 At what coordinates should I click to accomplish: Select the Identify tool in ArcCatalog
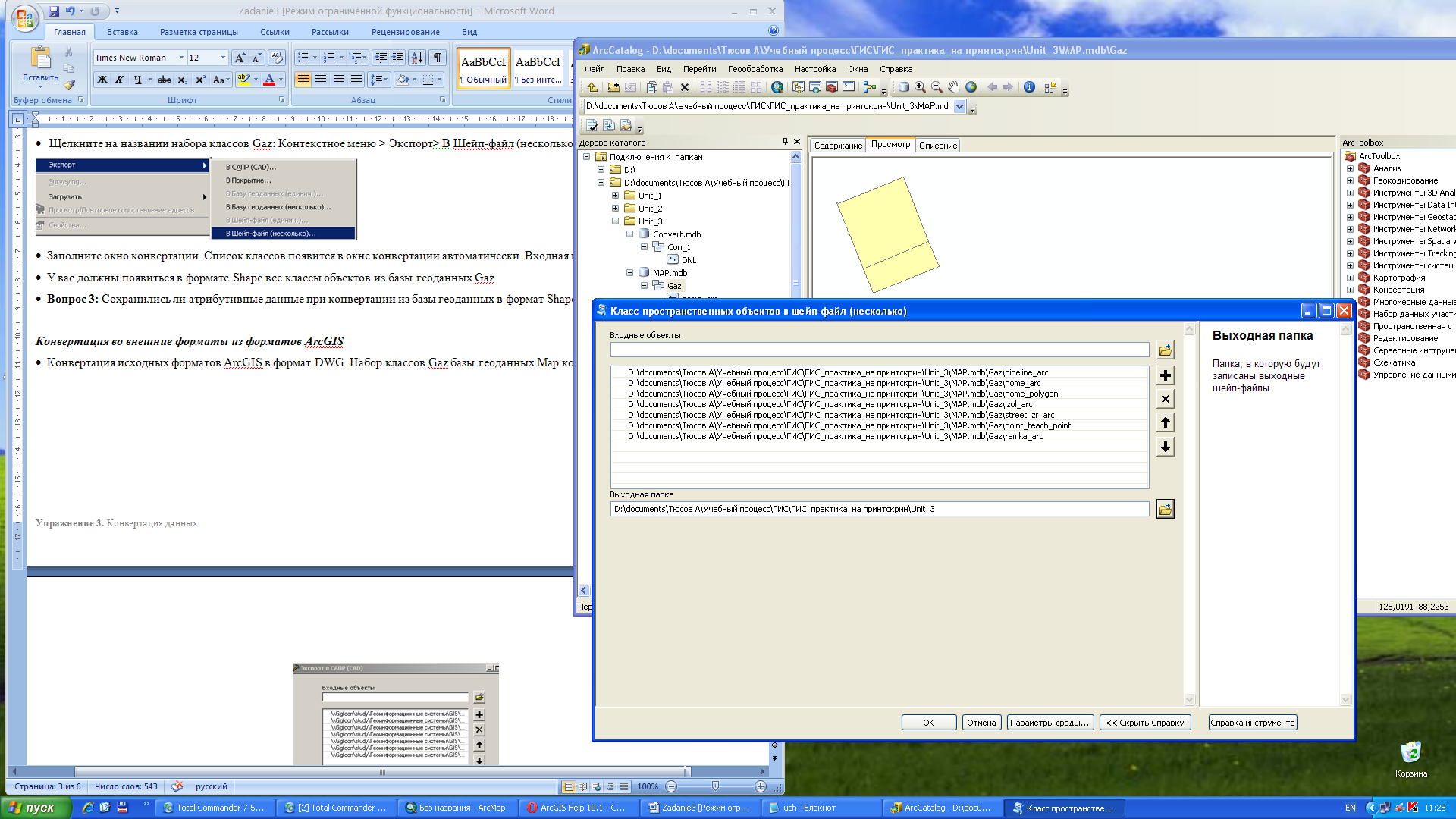pyautogui.click(x=1029, y=87)
